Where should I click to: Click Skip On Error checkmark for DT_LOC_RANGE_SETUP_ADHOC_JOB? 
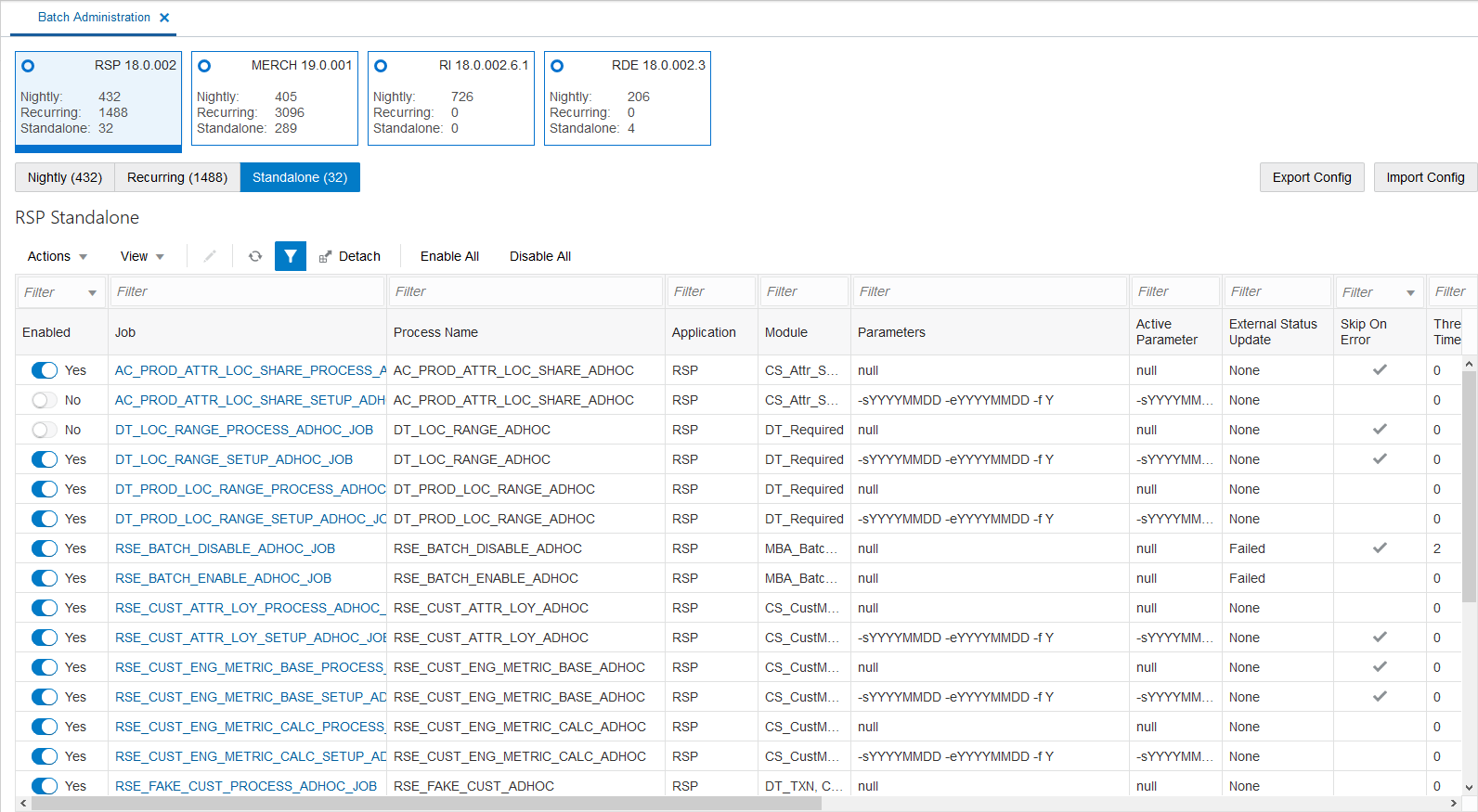point(1380,458)
